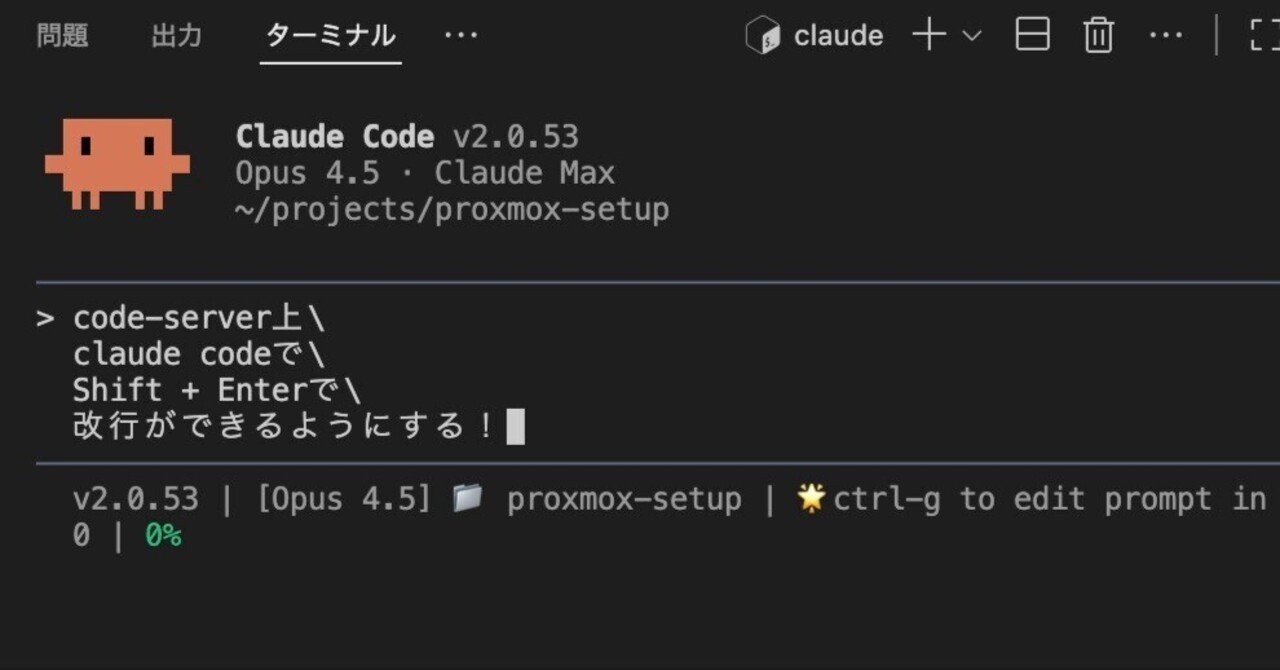Create a new terminal with the plus icon
The width and height of the screenshot is (1280, 670).
coord(929,35)
